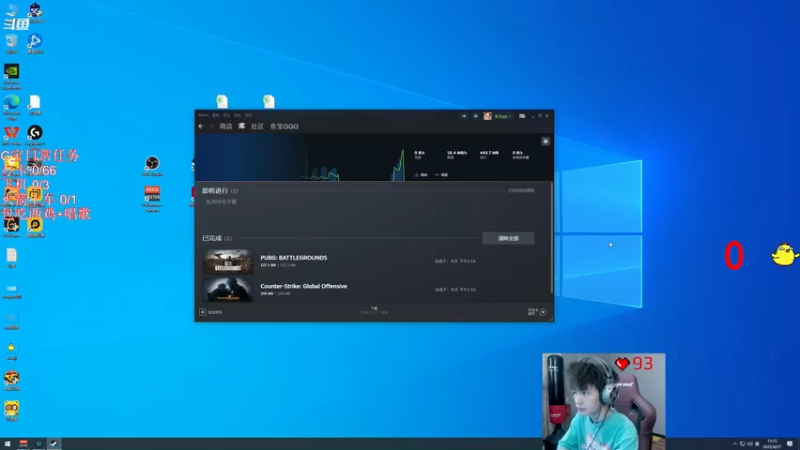Screen dimensions: 800x450
Task: Open the blue play-arrow app desktop icon
Action: click(35, 44)
